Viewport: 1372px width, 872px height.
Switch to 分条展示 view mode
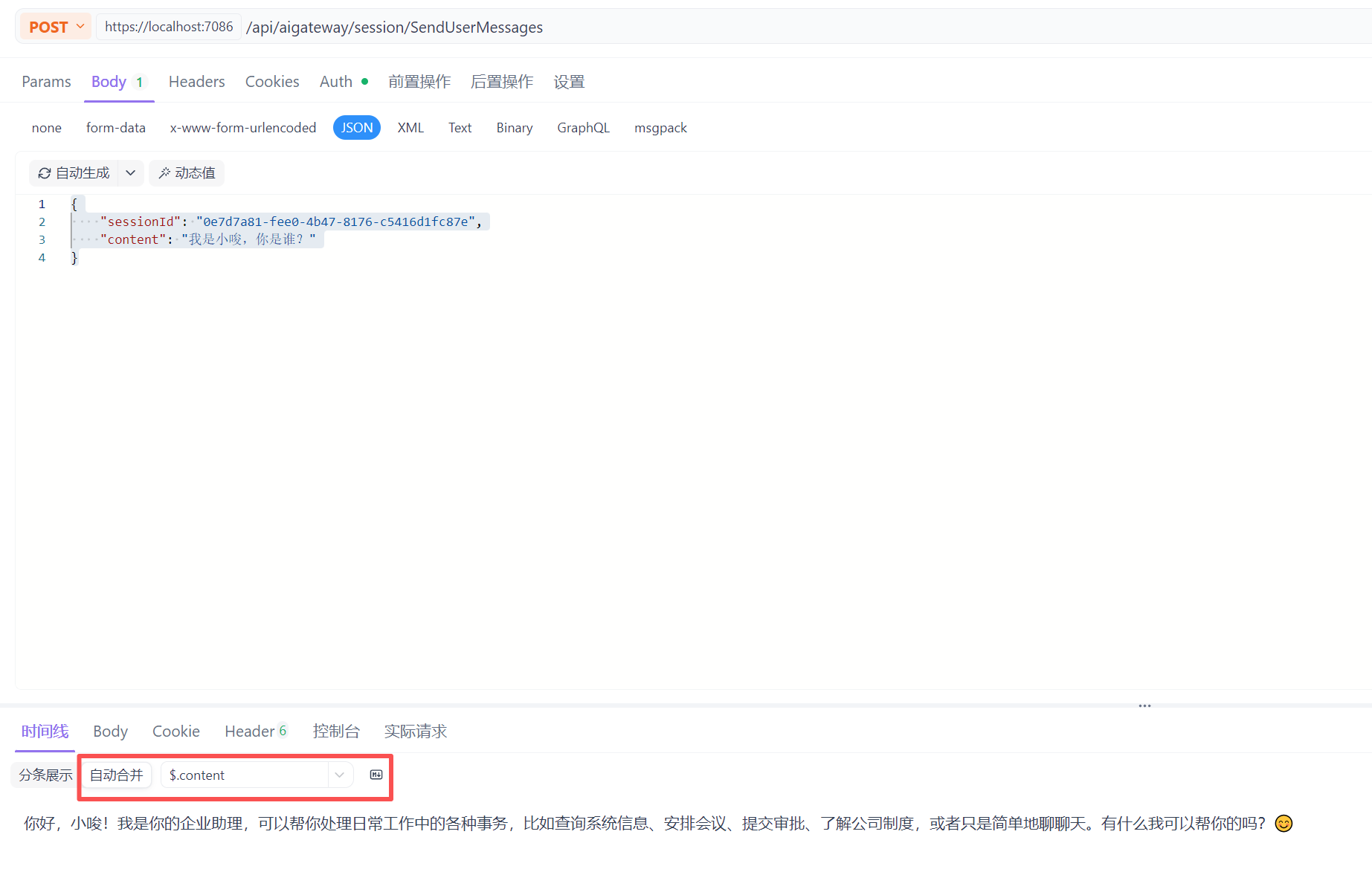[x=45, y=775]
